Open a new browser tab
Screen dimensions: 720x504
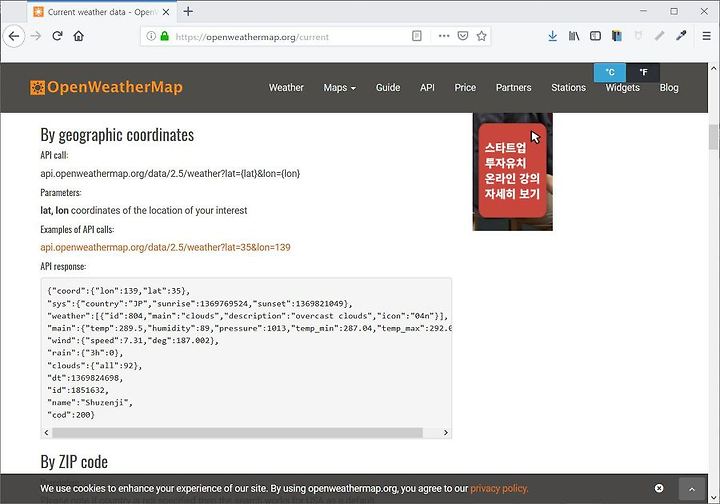188,11
